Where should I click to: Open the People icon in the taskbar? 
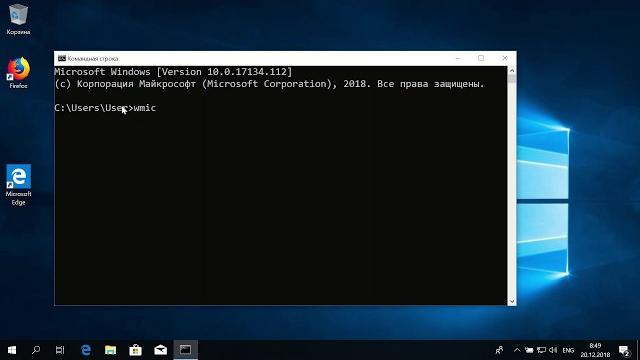(x=499, y=350)
